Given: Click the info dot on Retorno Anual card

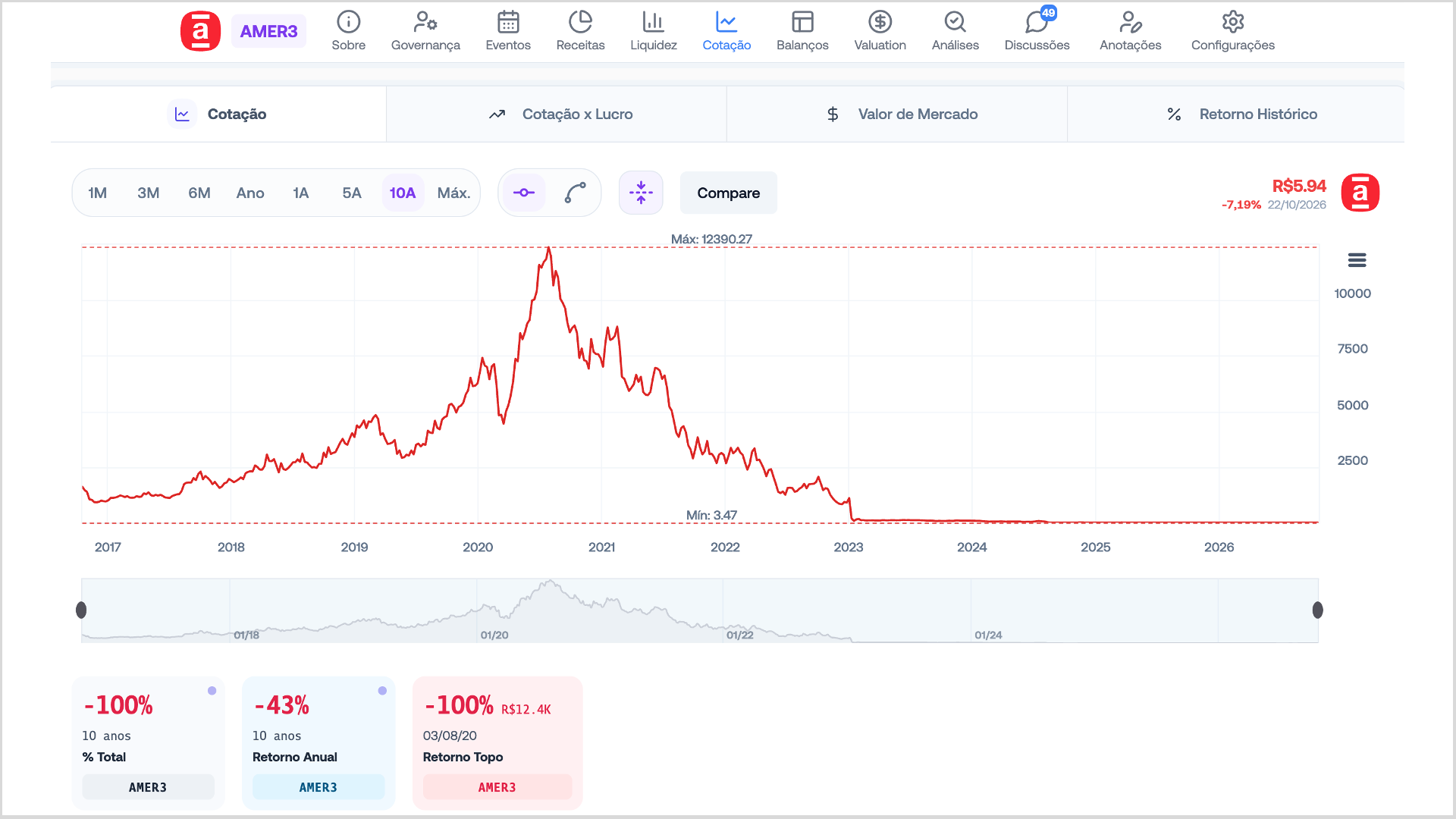Looking at the screenshot, I should 382,691.
